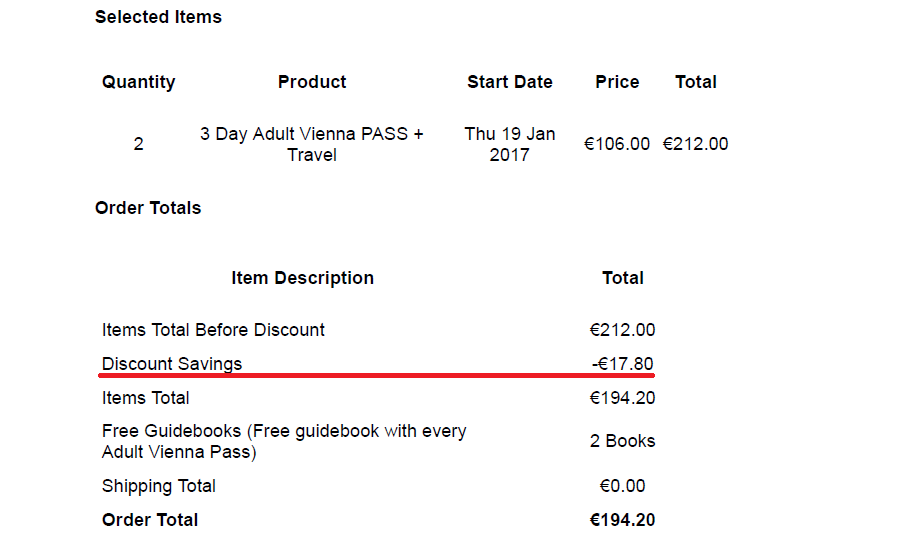Viewport: 902px width, 538px height.
Task: Click the Product column header
Action: (312, 82)
